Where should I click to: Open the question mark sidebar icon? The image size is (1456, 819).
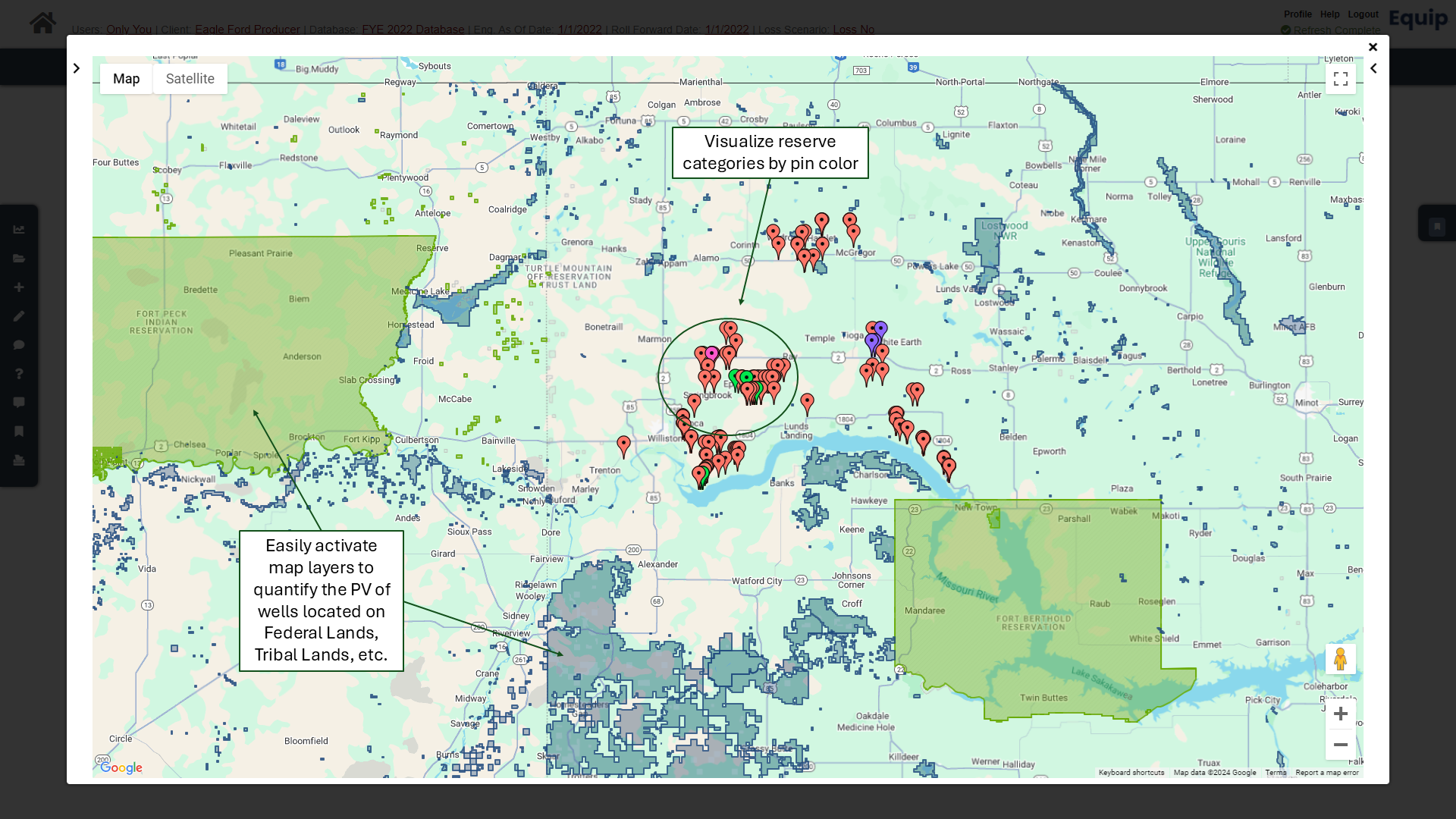pos(19,374)
